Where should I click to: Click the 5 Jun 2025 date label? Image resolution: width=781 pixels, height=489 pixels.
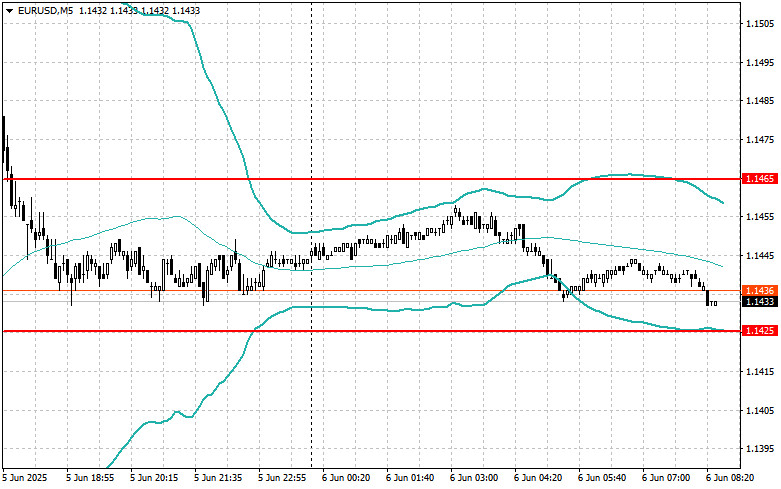coord(25,478)
